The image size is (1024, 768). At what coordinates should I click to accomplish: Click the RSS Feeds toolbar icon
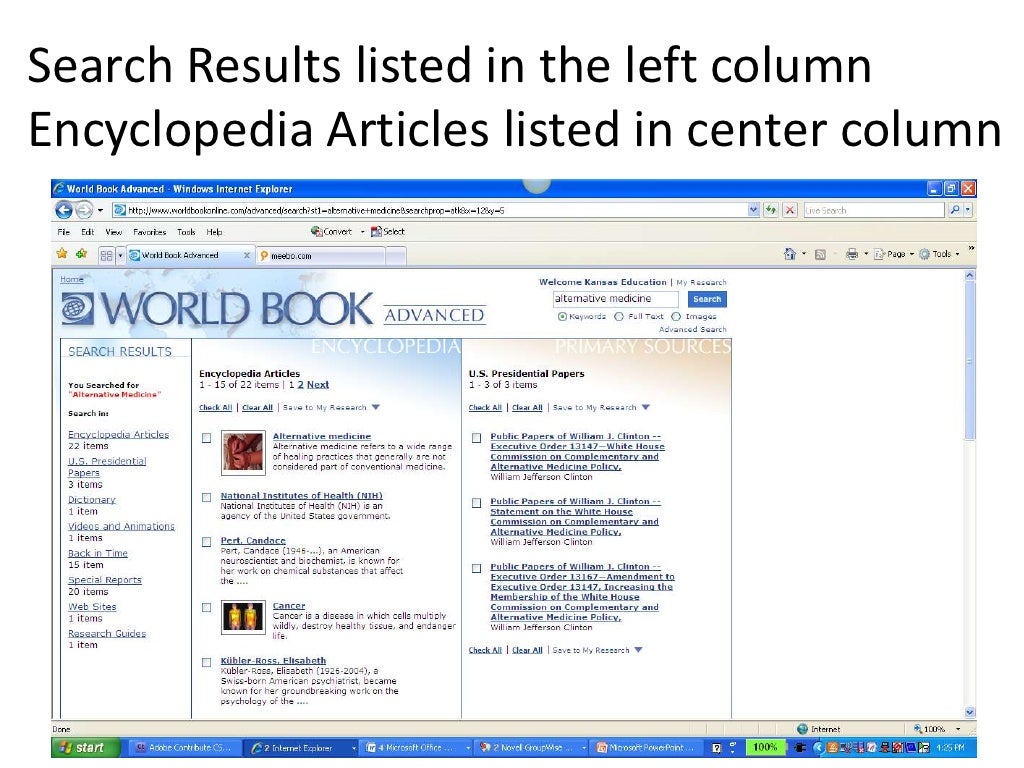pos(820,255)
